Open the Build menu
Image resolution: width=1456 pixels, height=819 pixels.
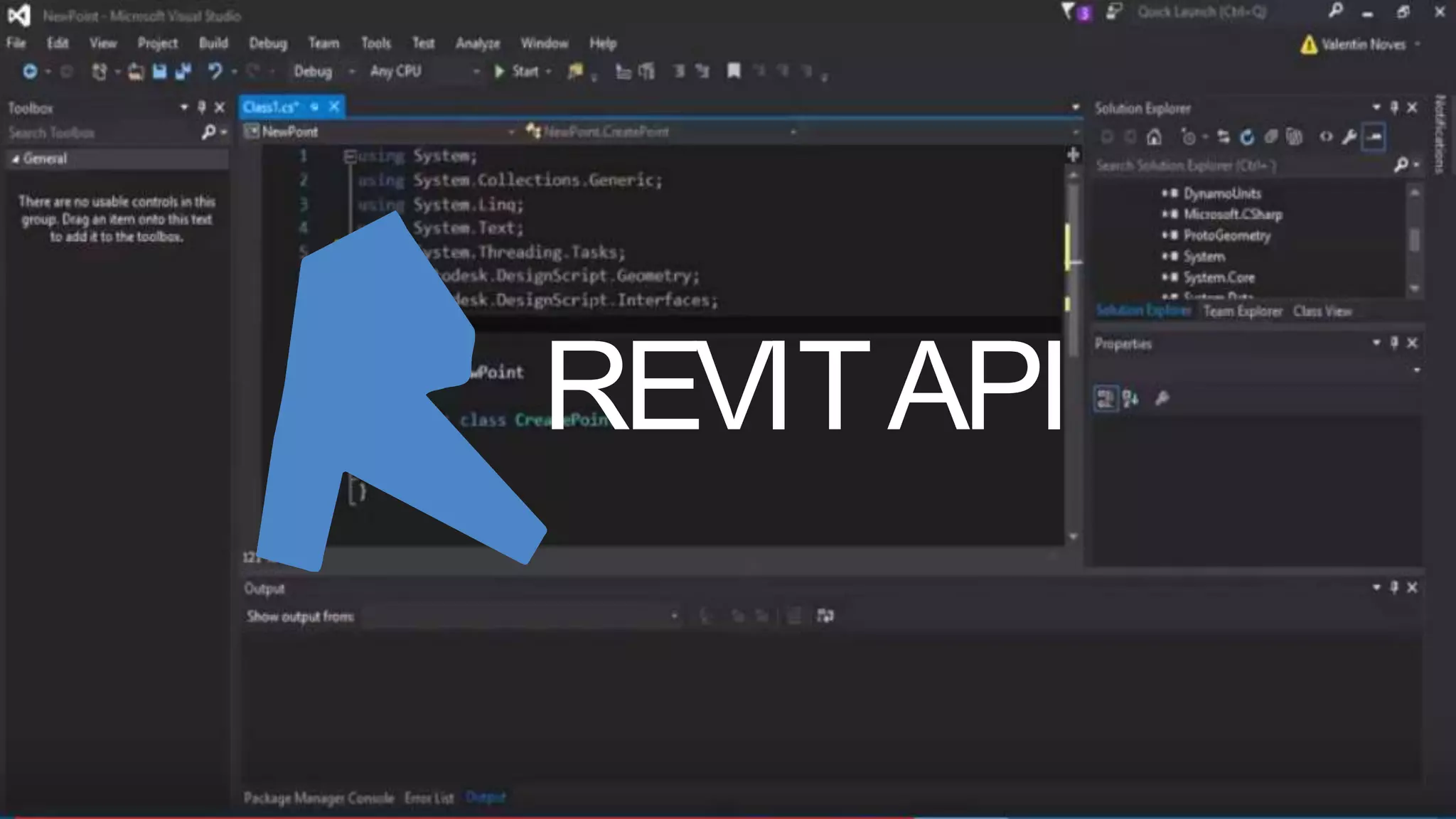pos(213,43)
